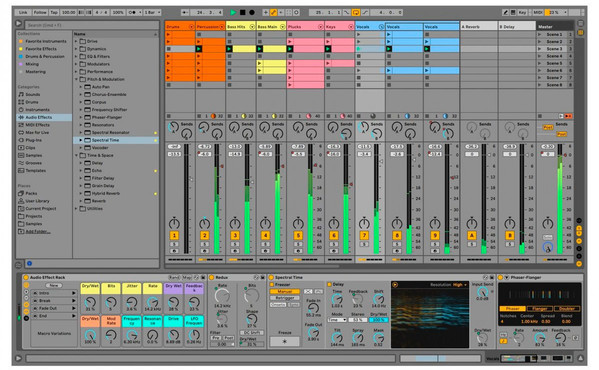This screenshot has height=370, width=599.
Task: Toggle the computer MIDI keyboard icon
Action: click(513, 13)
